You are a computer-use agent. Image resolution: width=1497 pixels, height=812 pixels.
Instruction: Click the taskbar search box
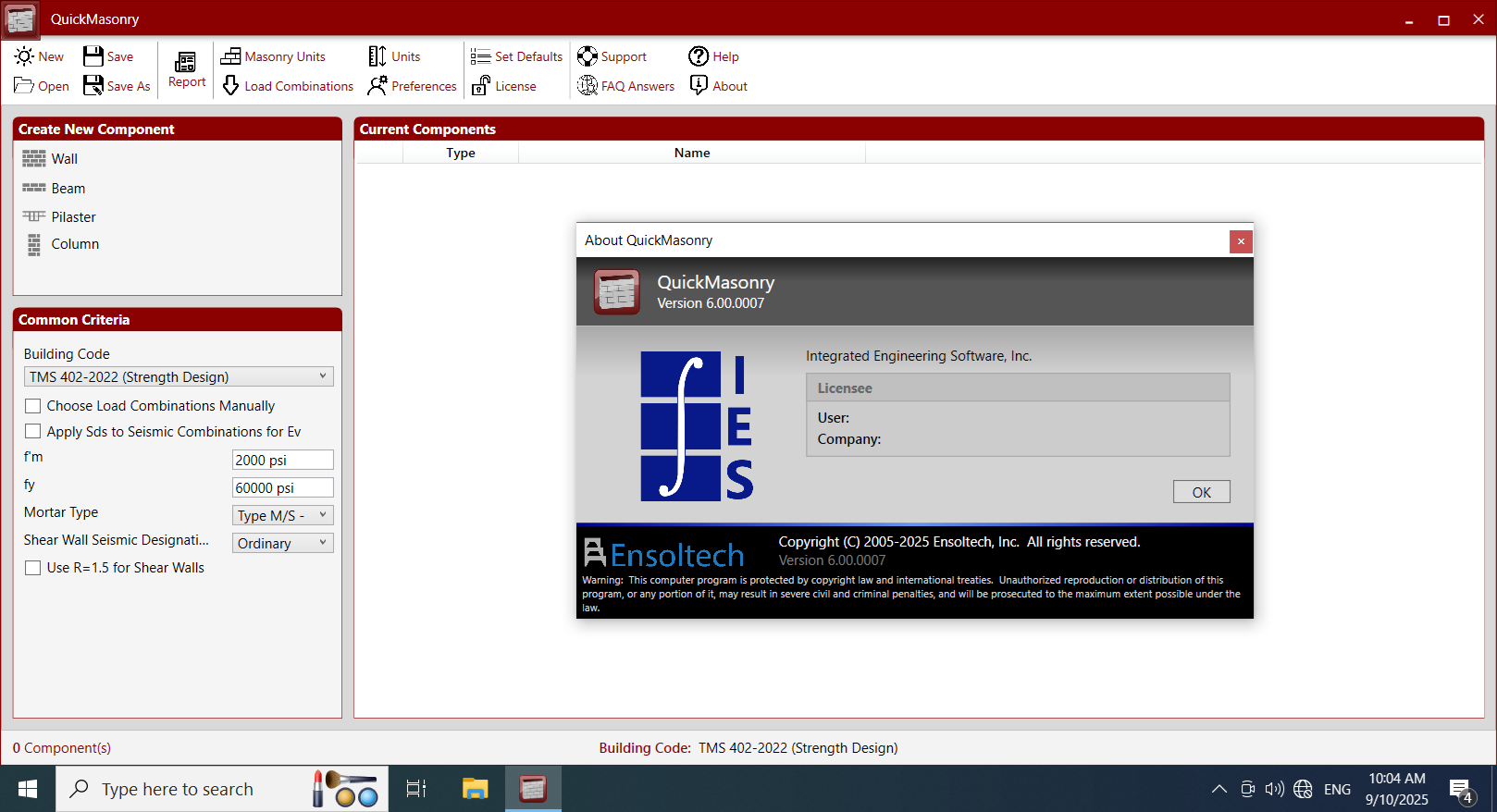point(222,789)
